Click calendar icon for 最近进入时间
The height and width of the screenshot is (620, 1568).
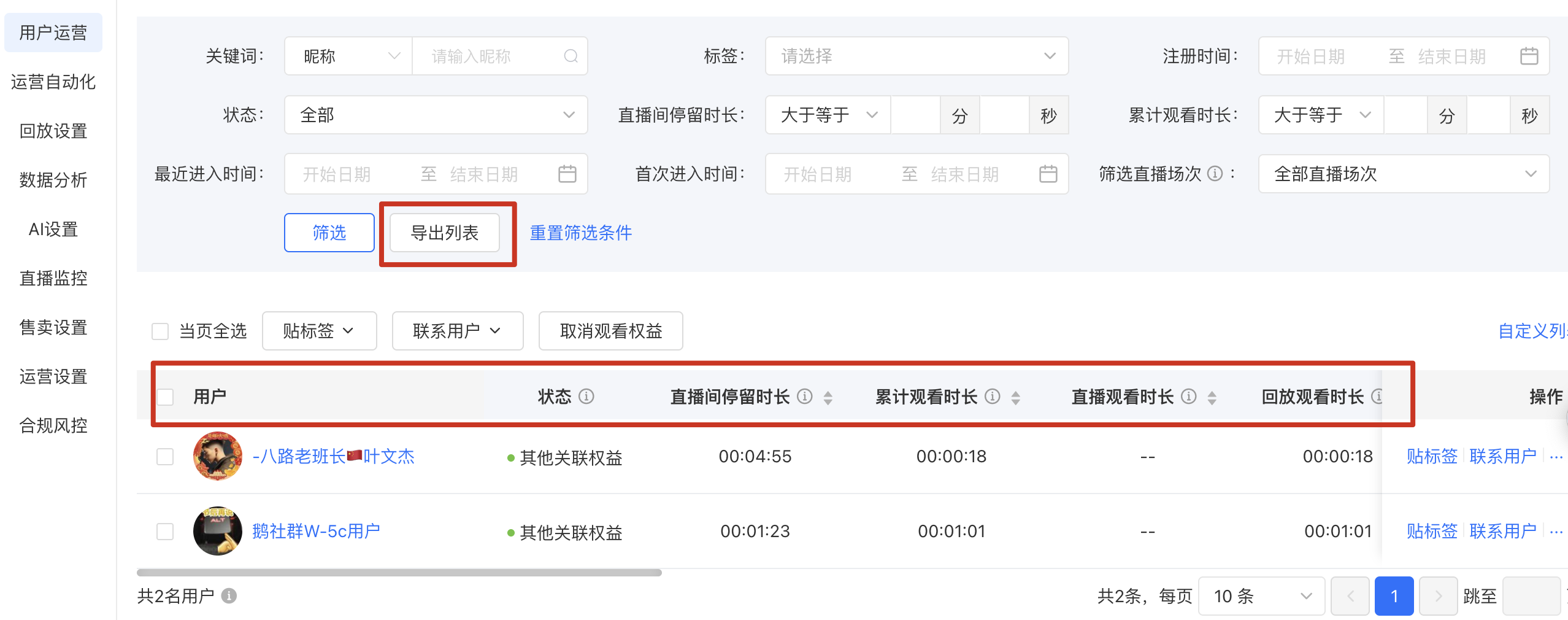tap(567, 174)
